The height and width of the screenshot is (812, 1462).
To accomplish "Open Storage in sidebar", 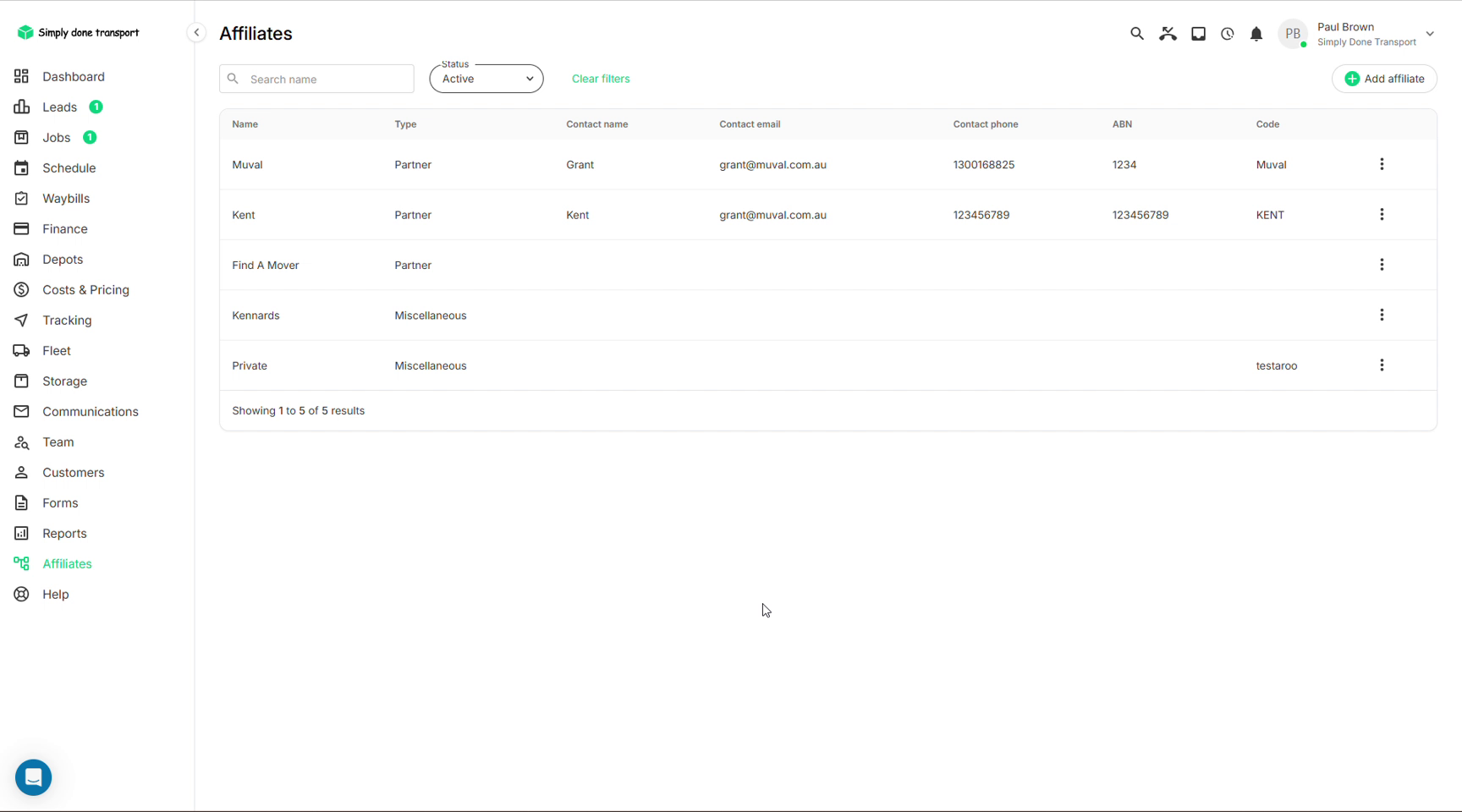I will click(64, 381).
